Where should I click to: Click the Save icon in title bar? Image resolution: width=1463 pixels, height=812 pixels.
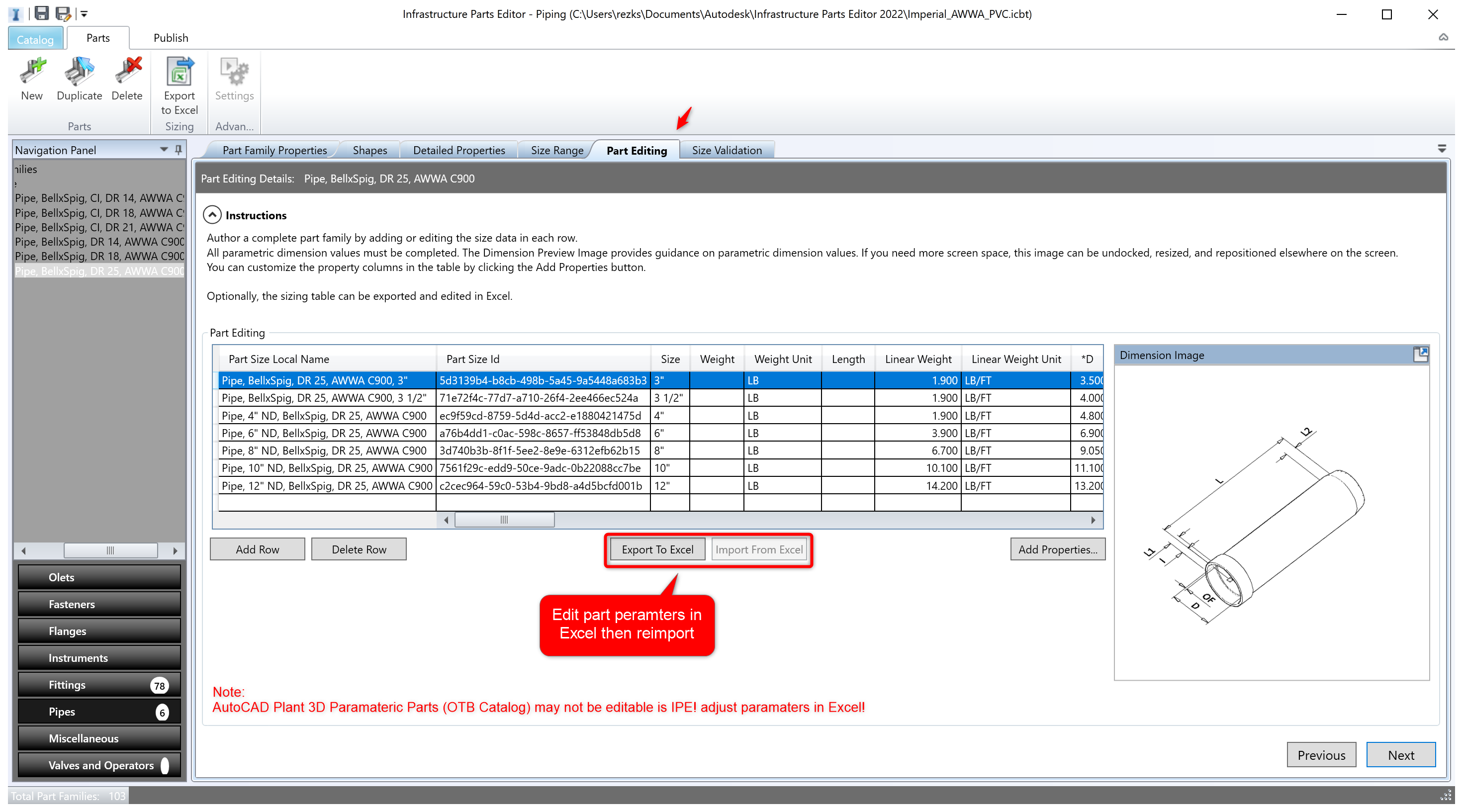pos(41,12)
